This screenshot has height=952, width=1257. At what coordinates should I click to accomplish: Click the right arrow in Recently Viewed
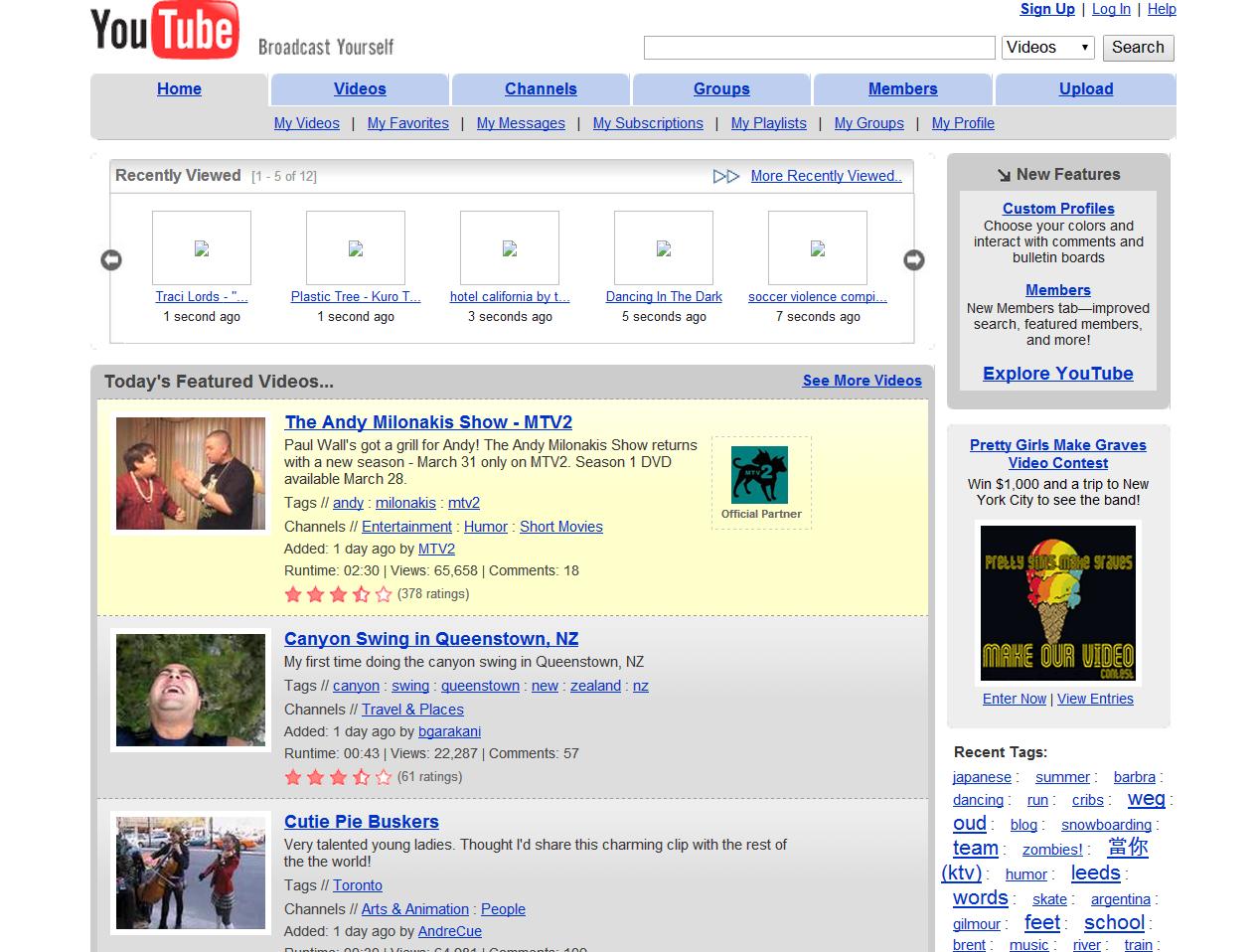point(913,259)
